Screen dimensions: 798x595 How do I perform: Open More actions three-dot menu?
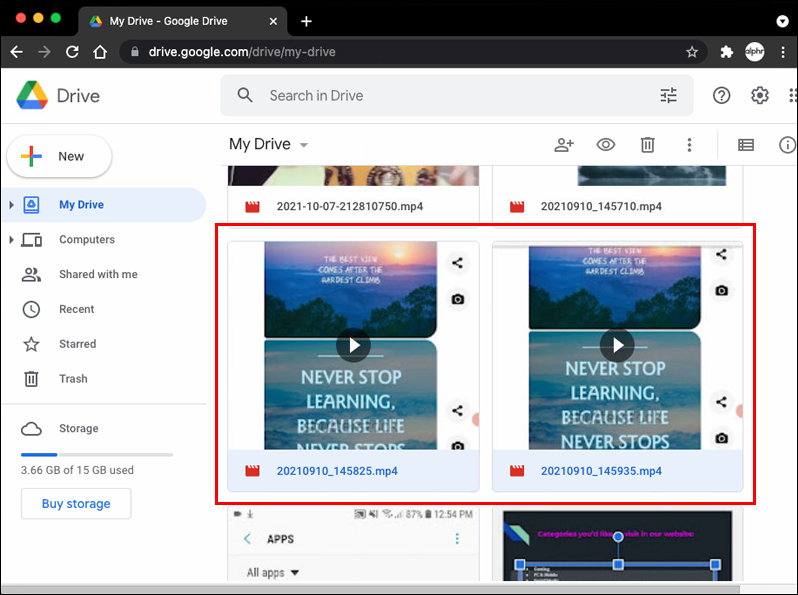[x=689, y=145]
